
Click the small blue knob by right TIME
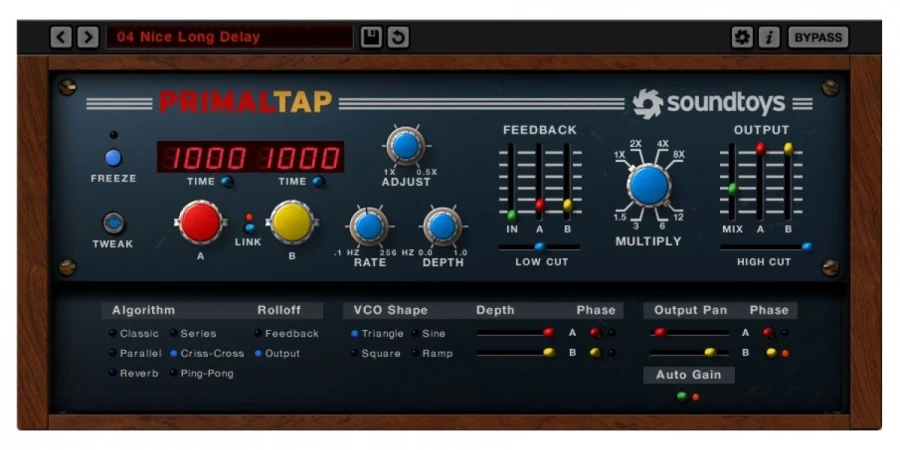click(x=319, y=182)
